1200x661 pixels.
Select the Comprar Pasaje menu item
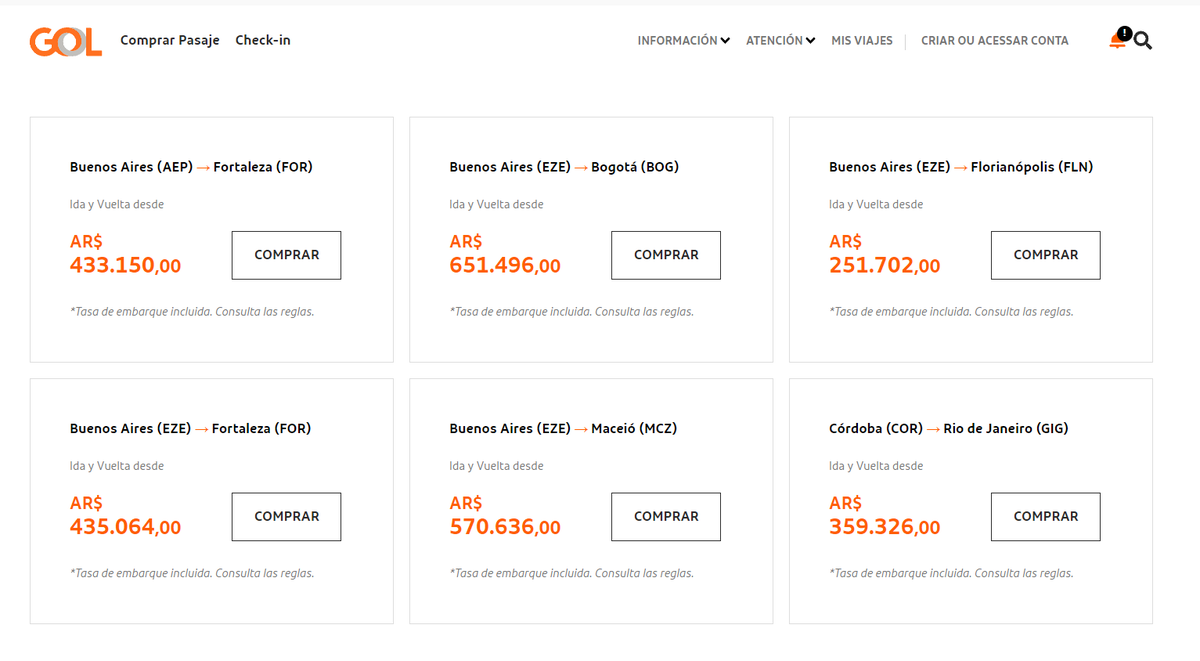point(170,40)
